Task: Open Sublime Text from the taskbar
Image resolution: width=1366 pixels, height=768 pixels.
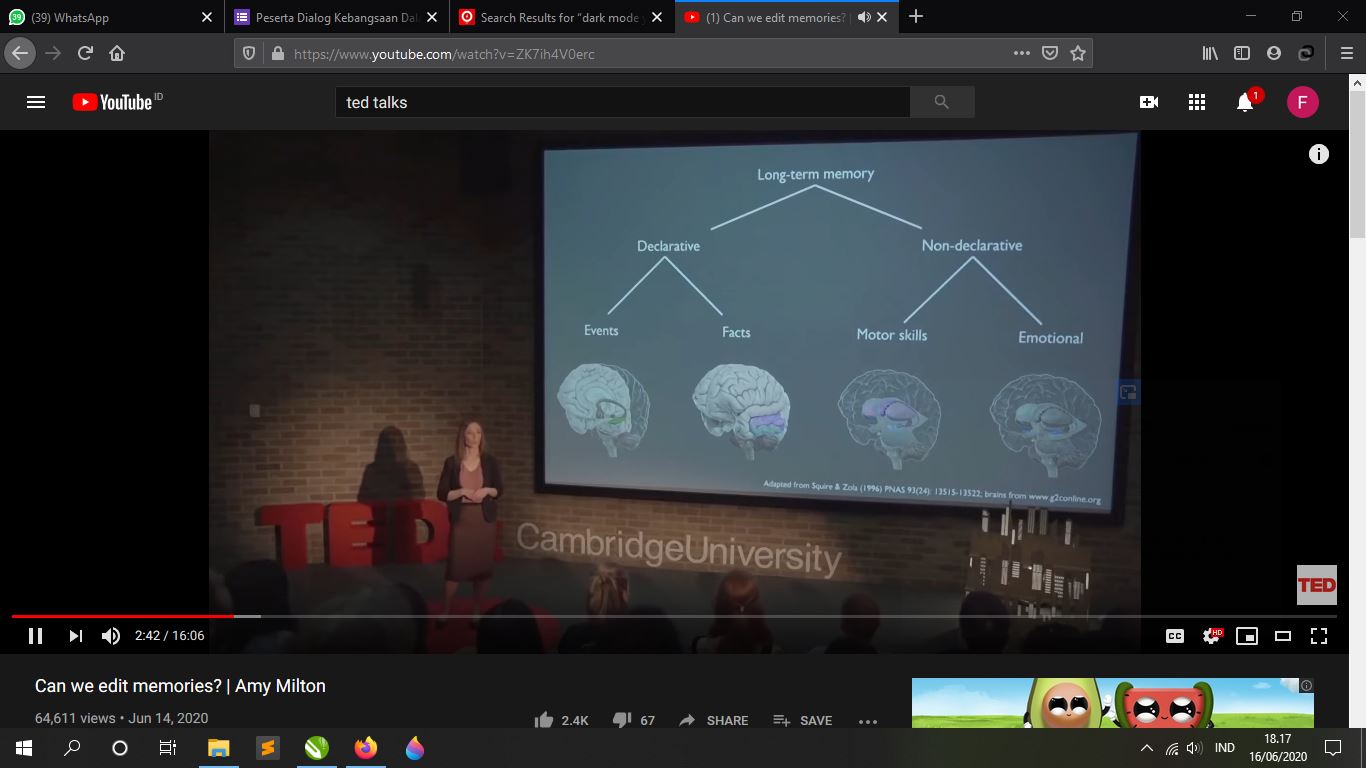Action: tap(267, 748)
